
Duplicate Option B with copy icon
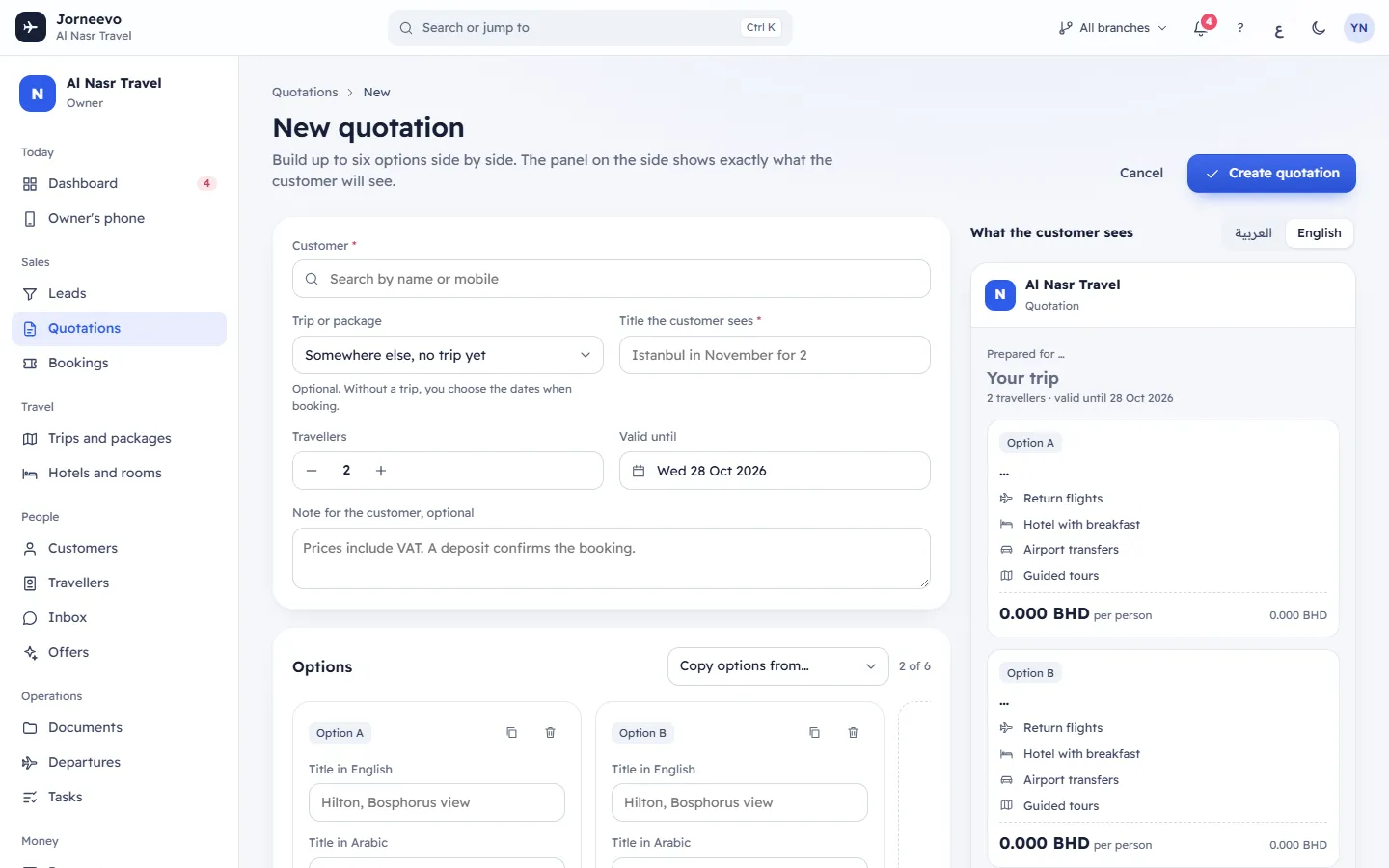tap(815, 733)
